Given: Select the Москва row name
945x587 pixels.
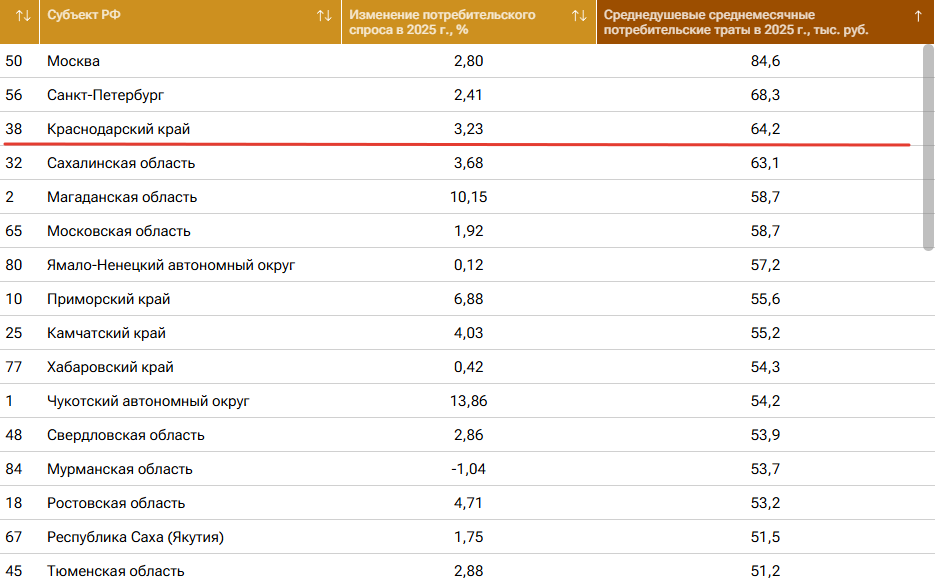Looking at the screenshot, I should (74, 61).
